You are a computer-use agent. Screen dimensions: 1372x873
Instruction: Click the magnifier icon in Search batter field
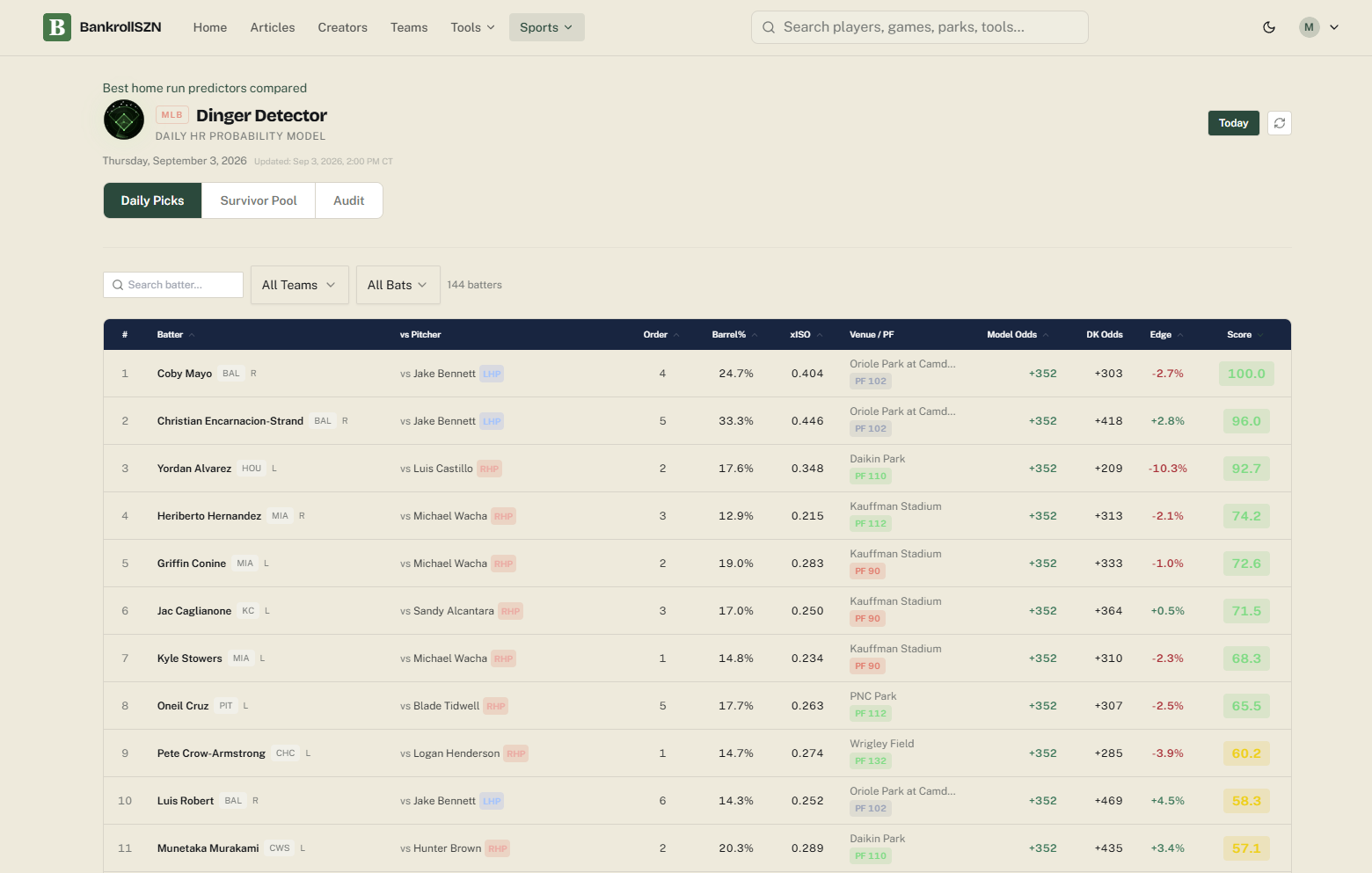click(118, 285)
